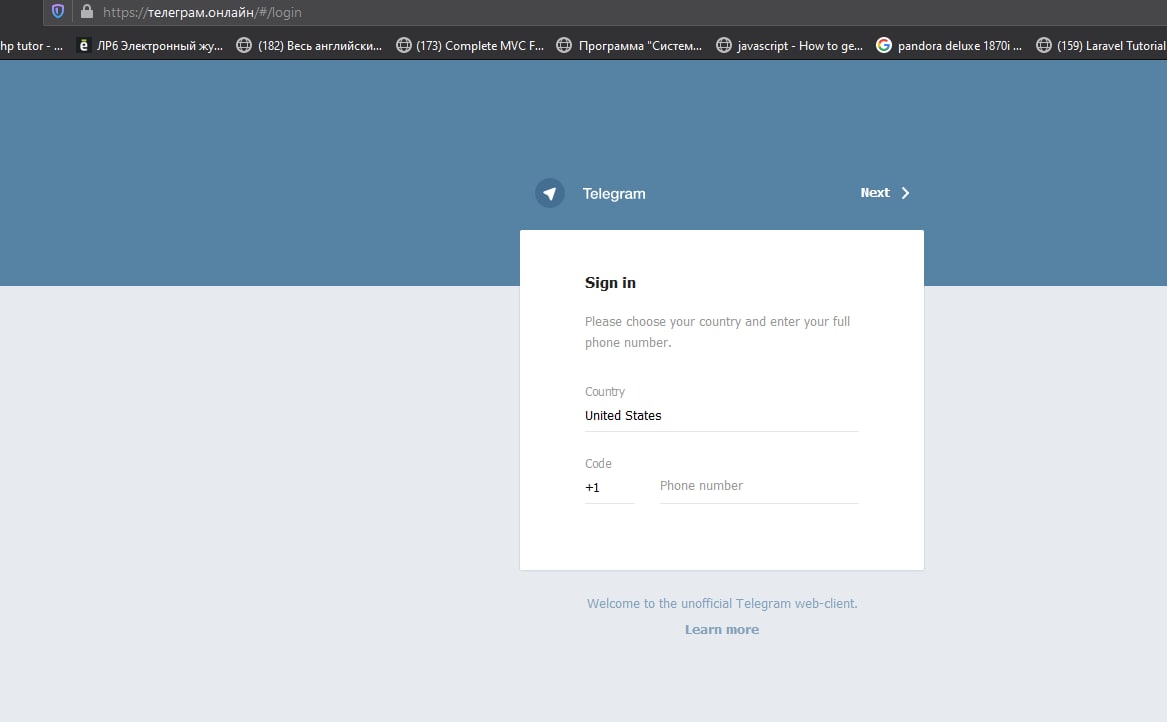
Task: Open the '(173) Complete MVC F...' bookmark
Action: point(470,45)
